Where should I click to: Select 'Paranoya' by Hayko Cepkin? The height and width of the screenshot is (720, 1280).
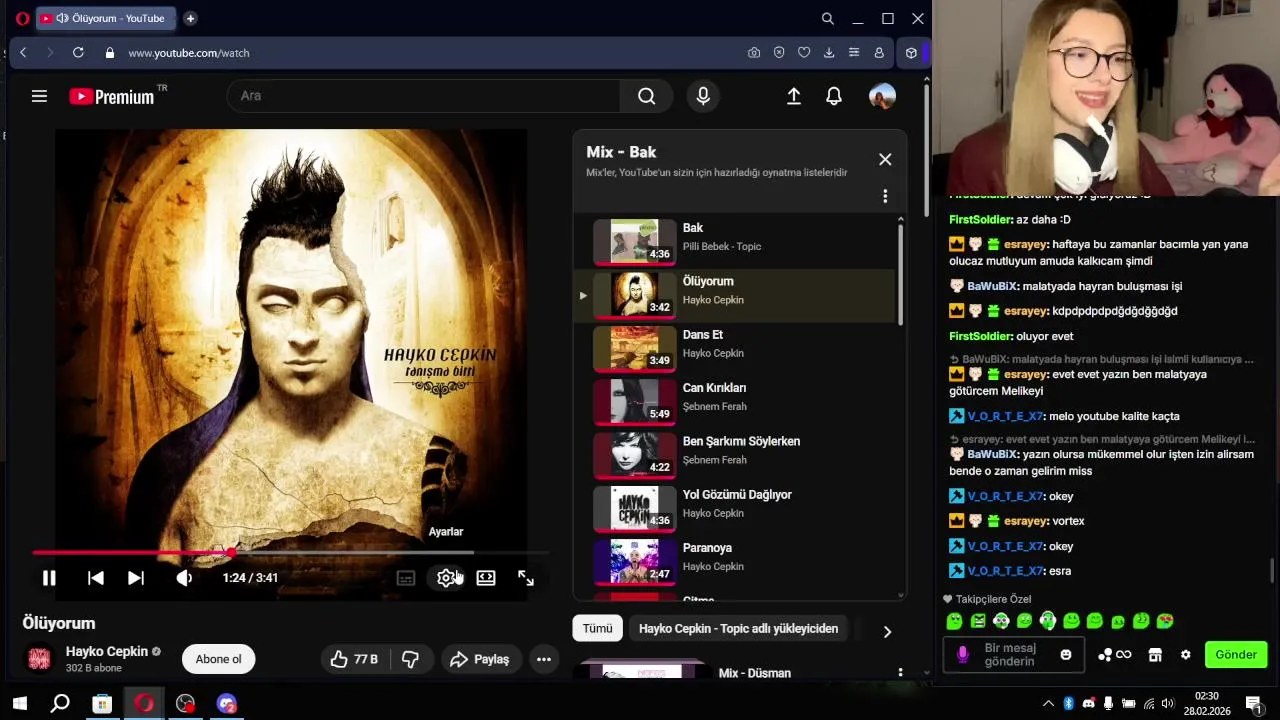(735, 562)
